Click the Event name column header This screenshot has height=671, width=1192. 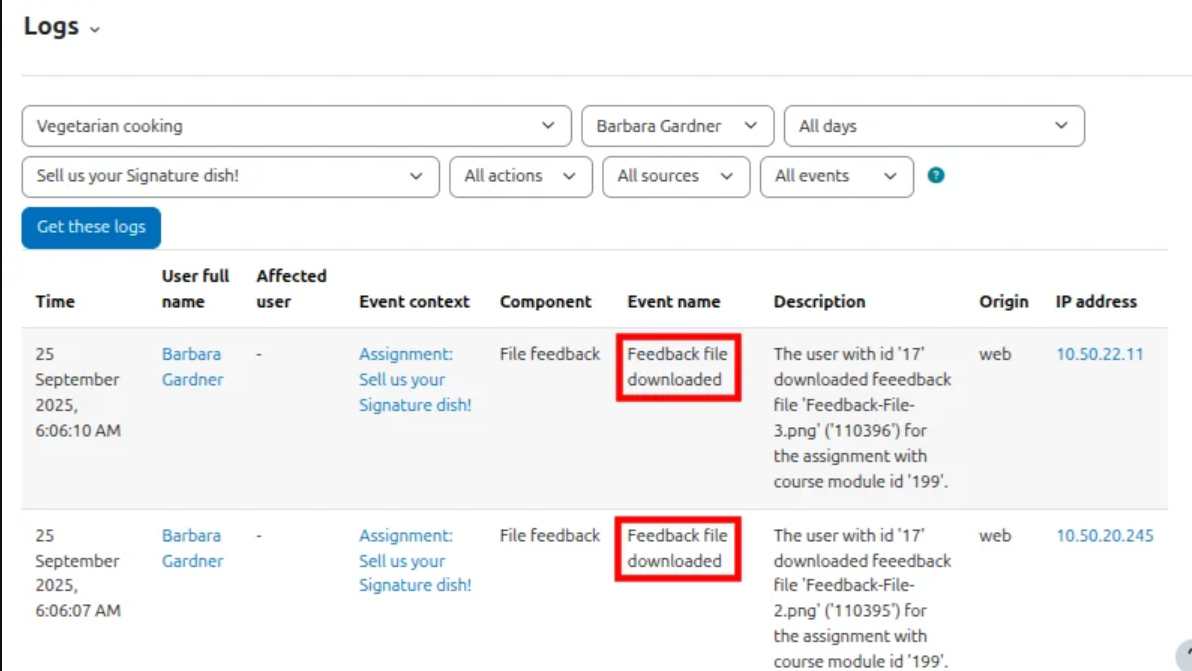point(673,301)
